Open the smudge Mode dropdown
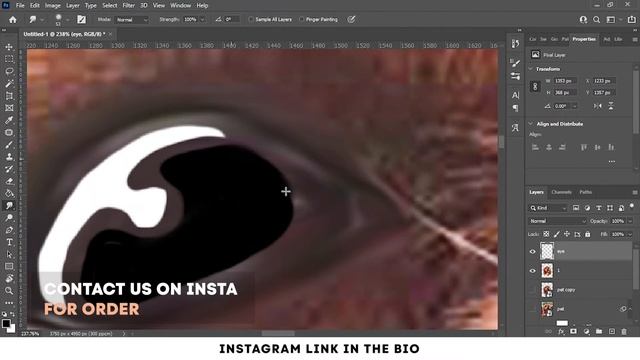Viewport: 640px width, 360px height. pos(132,20)
